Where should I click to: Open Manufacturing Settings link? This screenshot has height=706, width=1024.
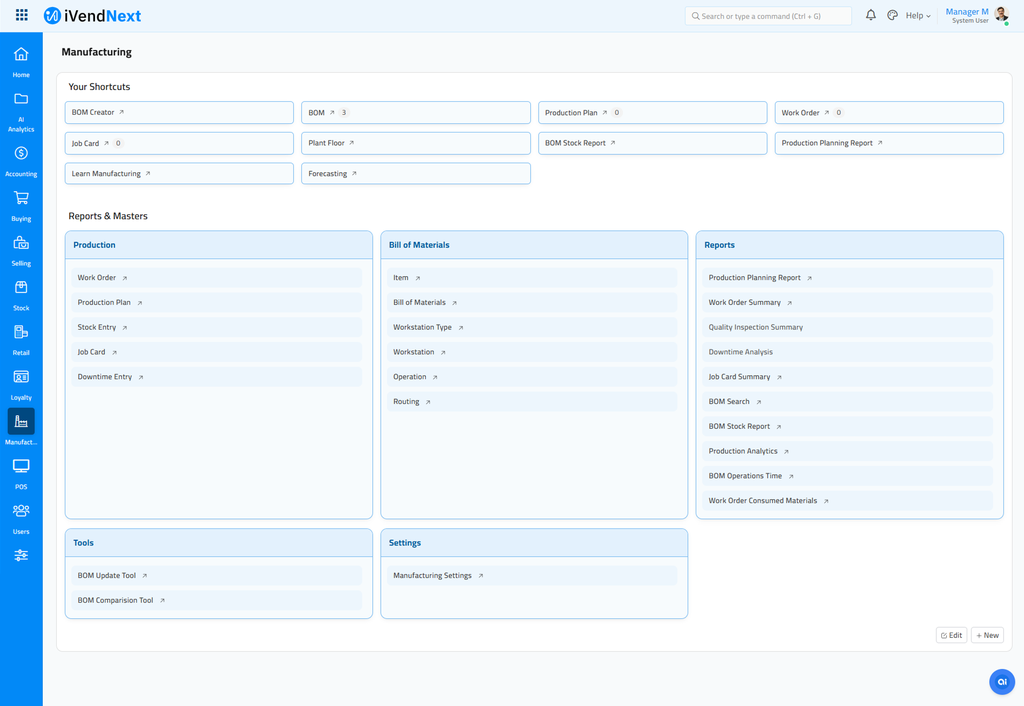click(532, 575)
